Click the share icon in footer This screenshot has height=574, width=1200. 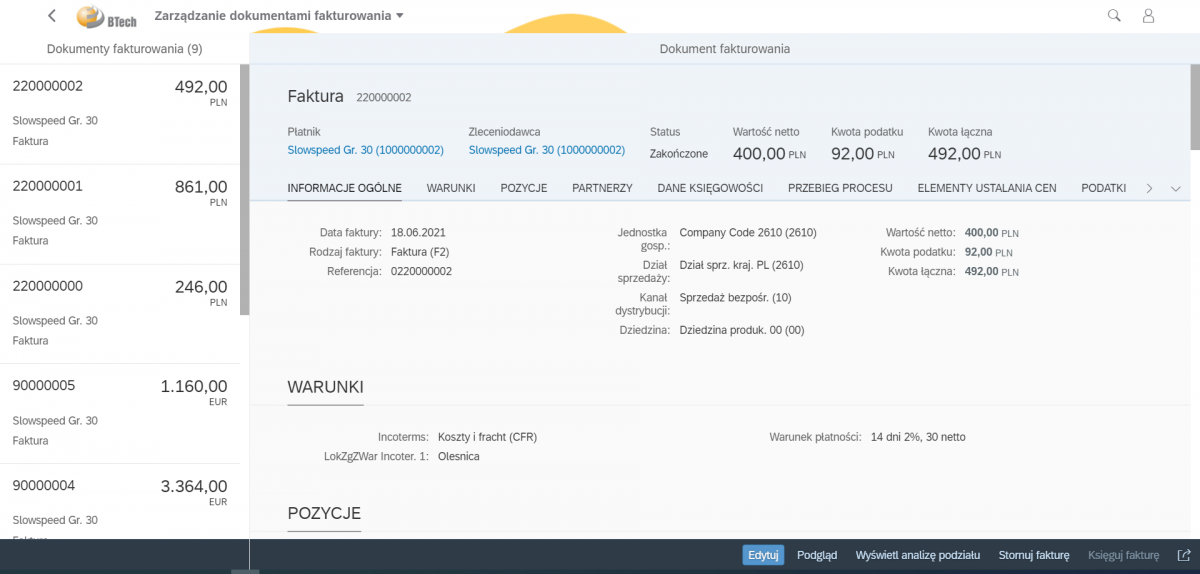coord(1184,555)
